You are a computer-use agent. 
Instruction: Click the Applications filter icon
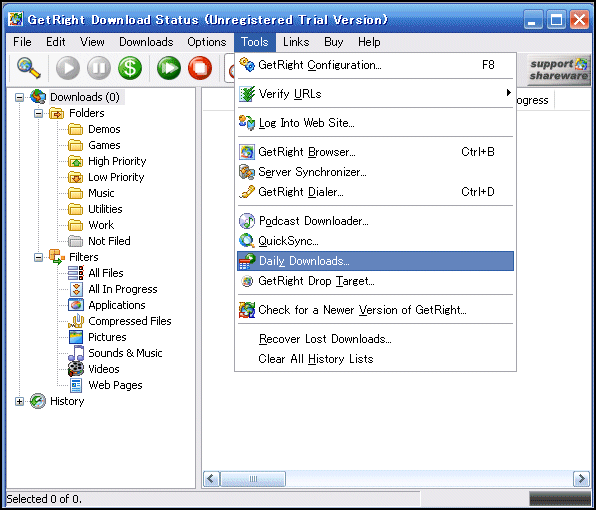pyautogui.click(x=76, y=305)
